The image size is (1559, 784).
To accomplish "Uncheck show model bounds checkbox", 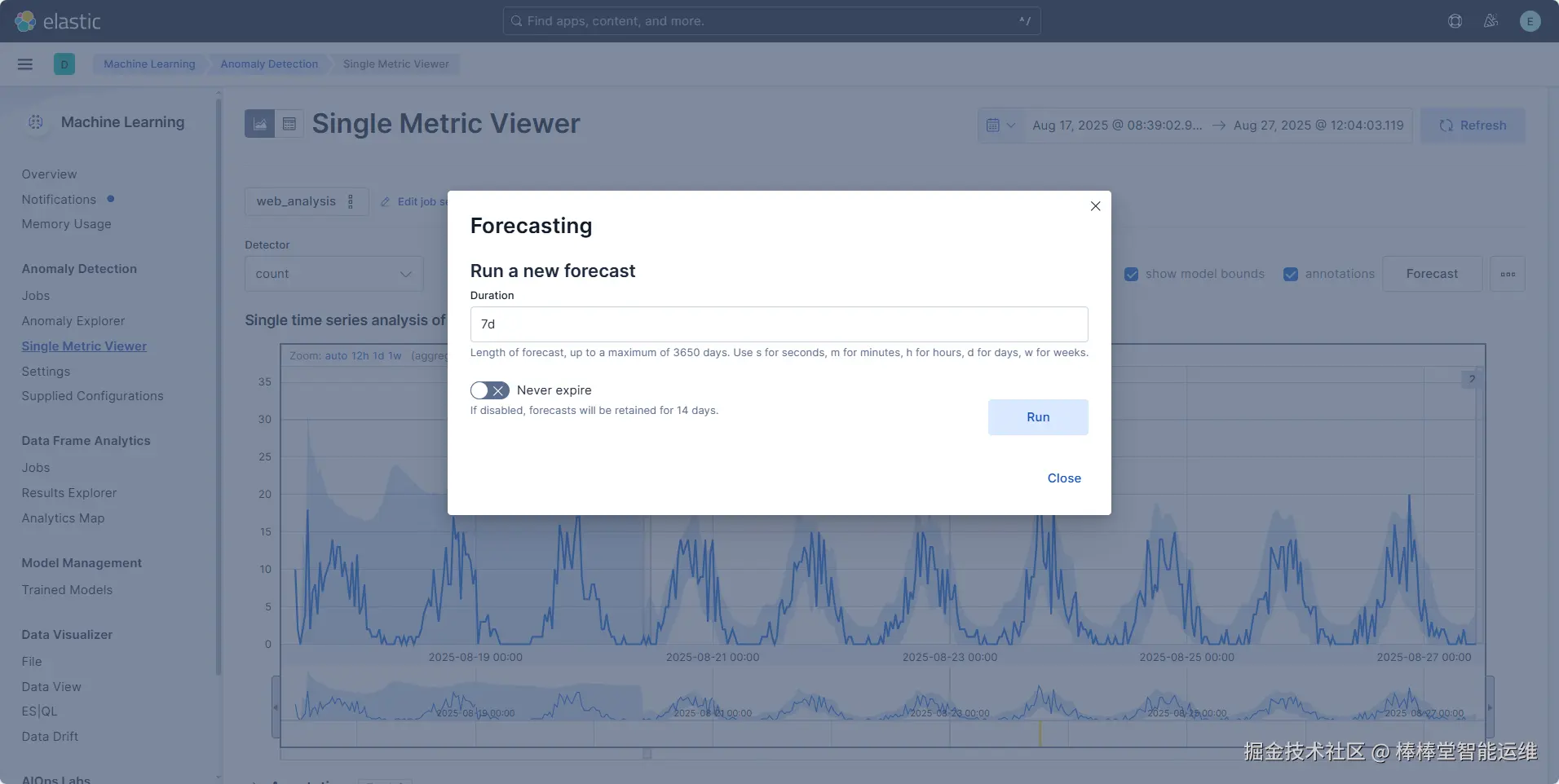I will [x=1131, y=275].
